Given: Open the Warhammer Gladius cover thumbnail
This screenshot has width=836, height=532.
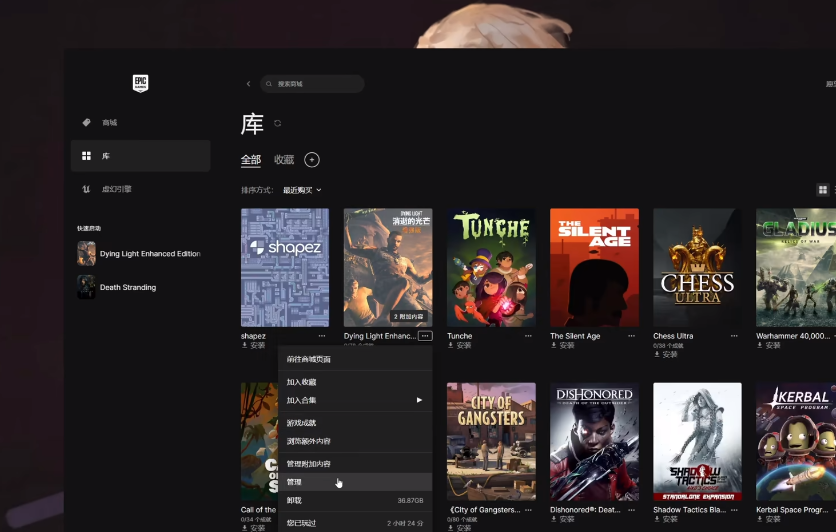Looking at the screenshot, I should pyautogui.click(x=796, y=268).
